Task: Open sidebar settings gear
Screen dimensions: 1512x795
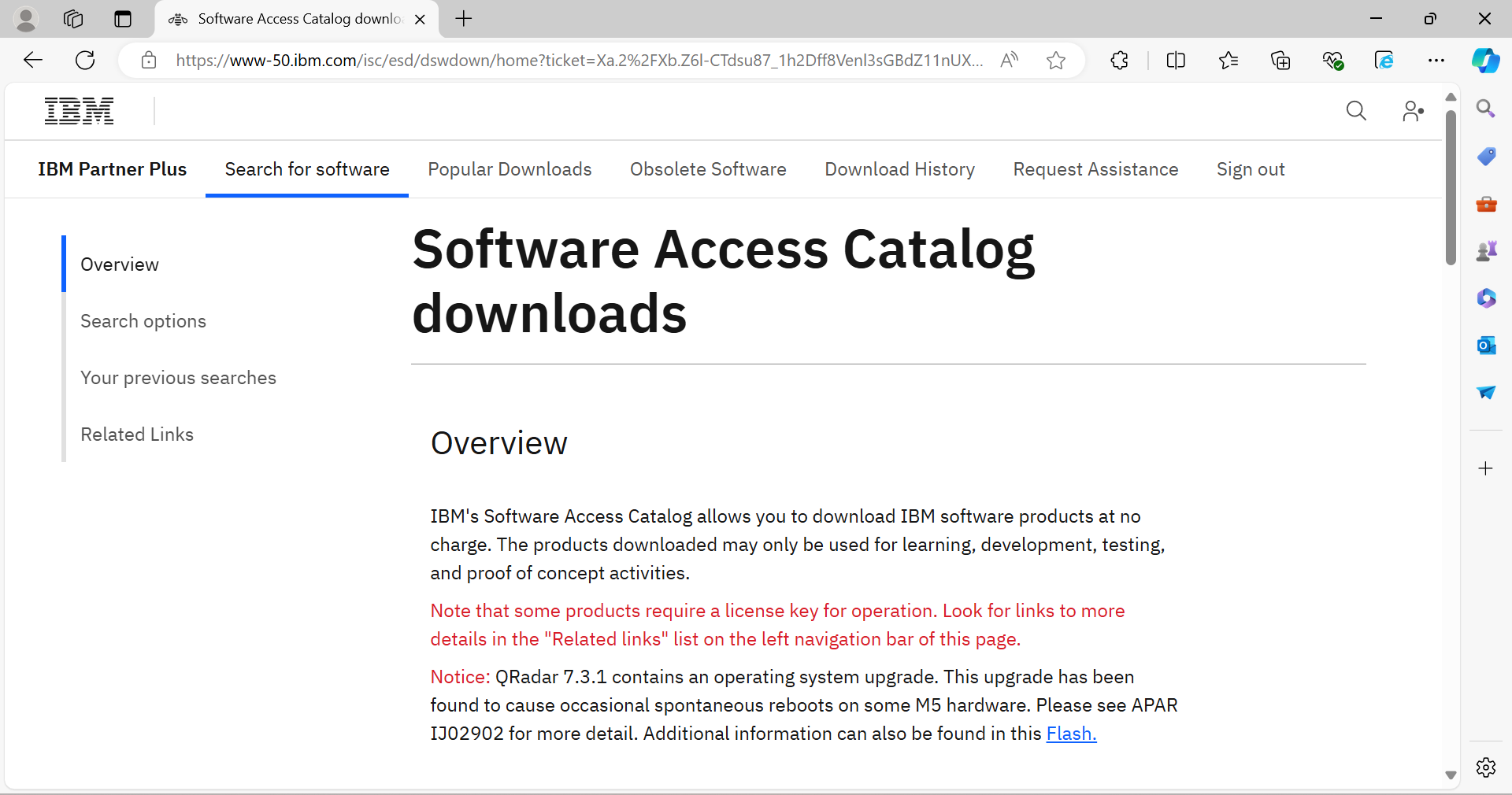Action: click(1486, 767)
